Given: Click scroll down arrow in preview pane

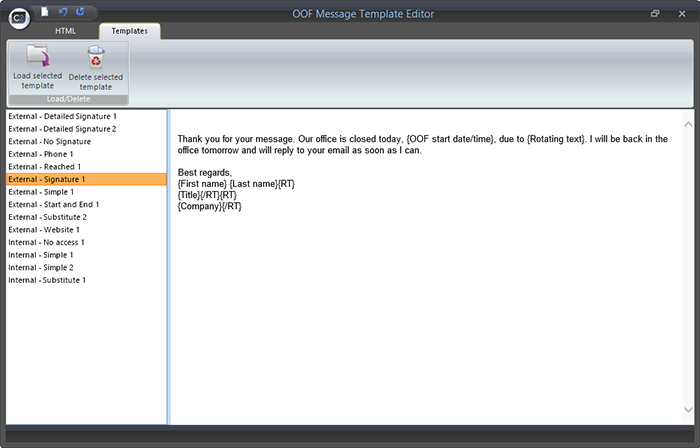Looking at the screenshot, I should coord(688,409).
